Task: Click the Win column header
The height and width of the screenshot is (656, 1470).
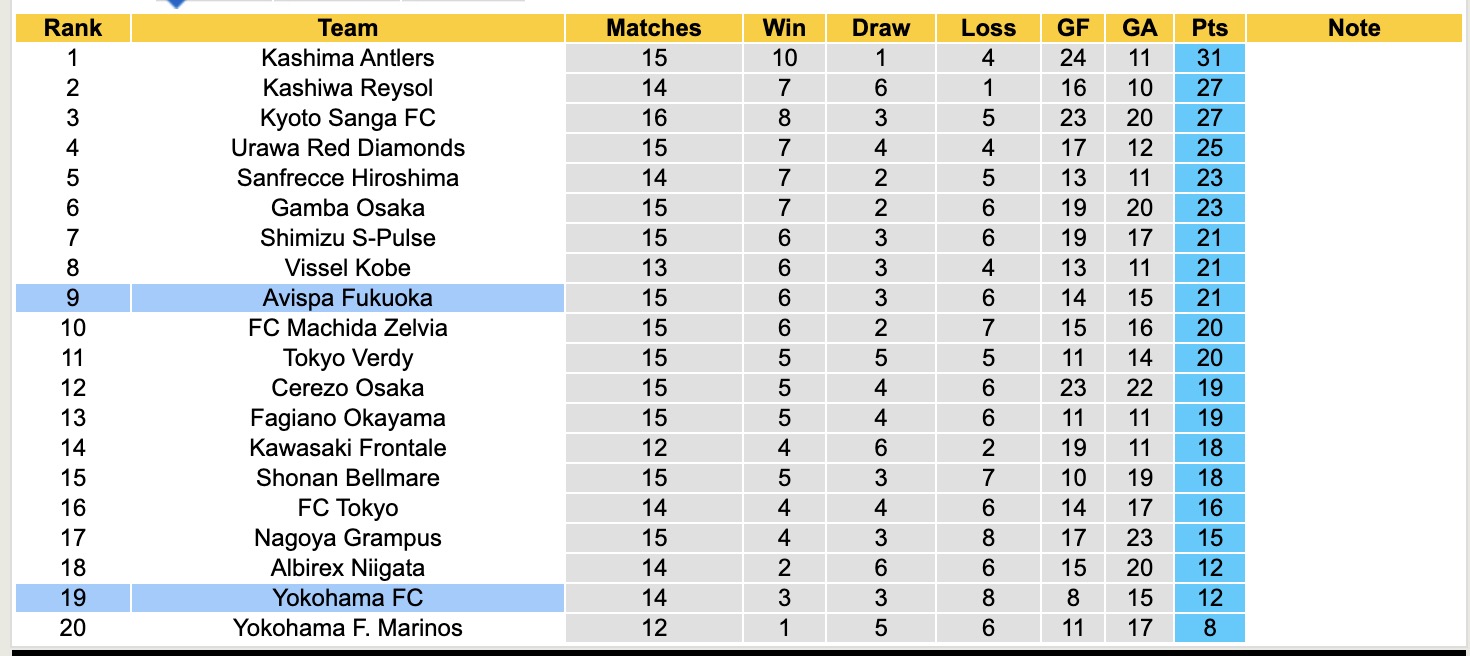Action: coord(784,28)
